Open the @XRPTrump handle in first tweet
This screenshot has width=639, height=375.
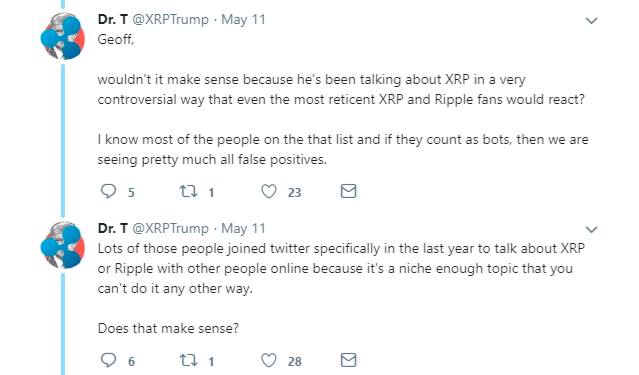point(170,20)
